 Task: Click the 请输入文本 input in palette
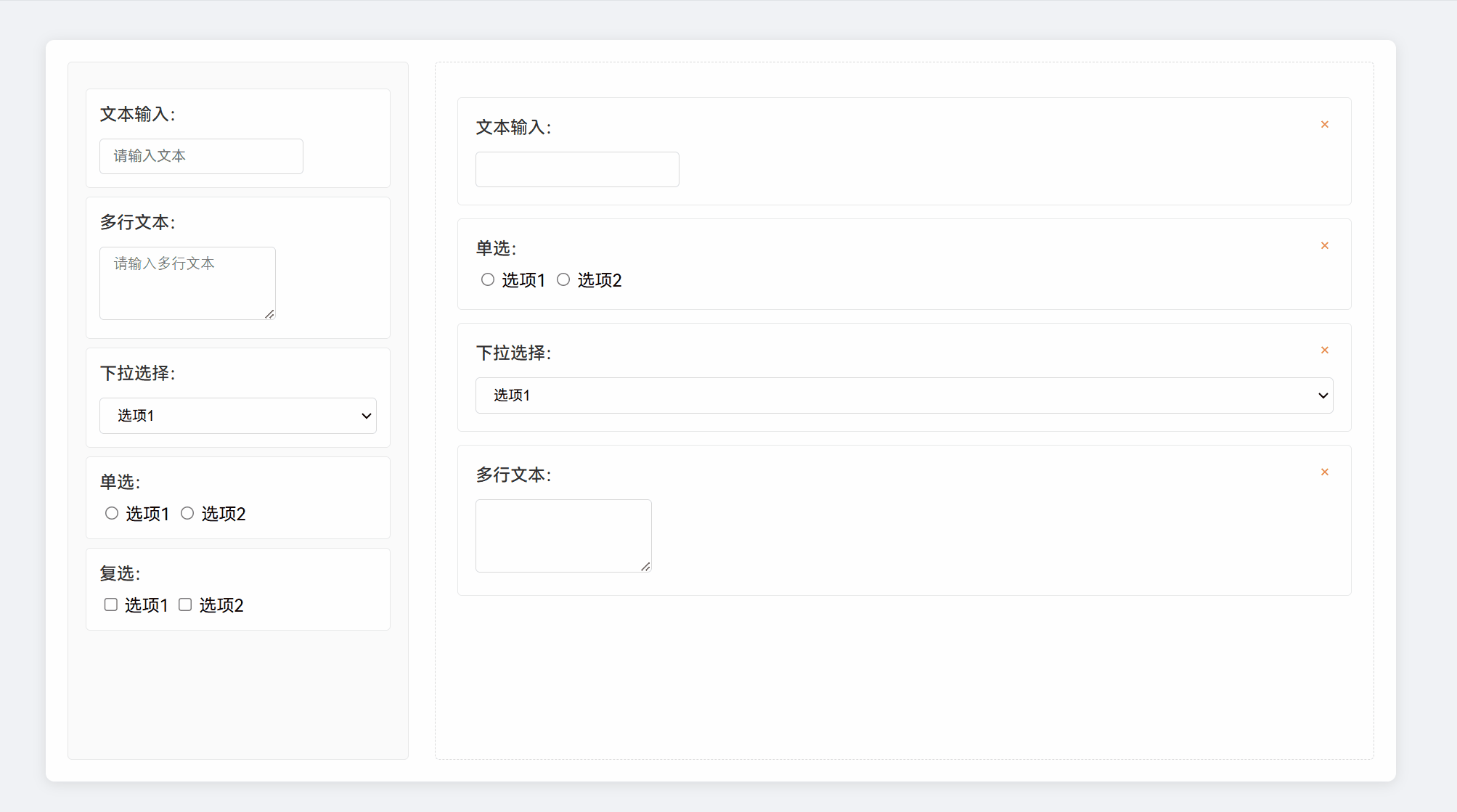point(201,156)
